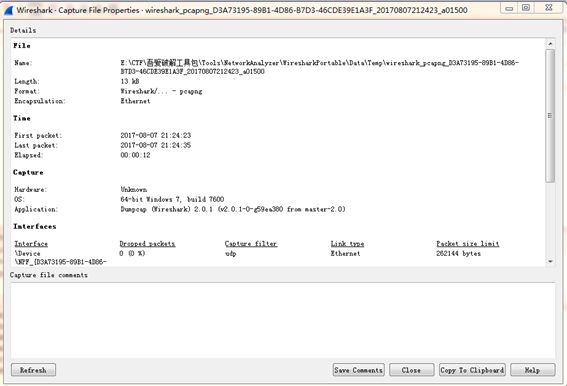The image size is (567, 386).
Task: Click elapsed value '00:00:12'
Action: [x=135, y=155]
